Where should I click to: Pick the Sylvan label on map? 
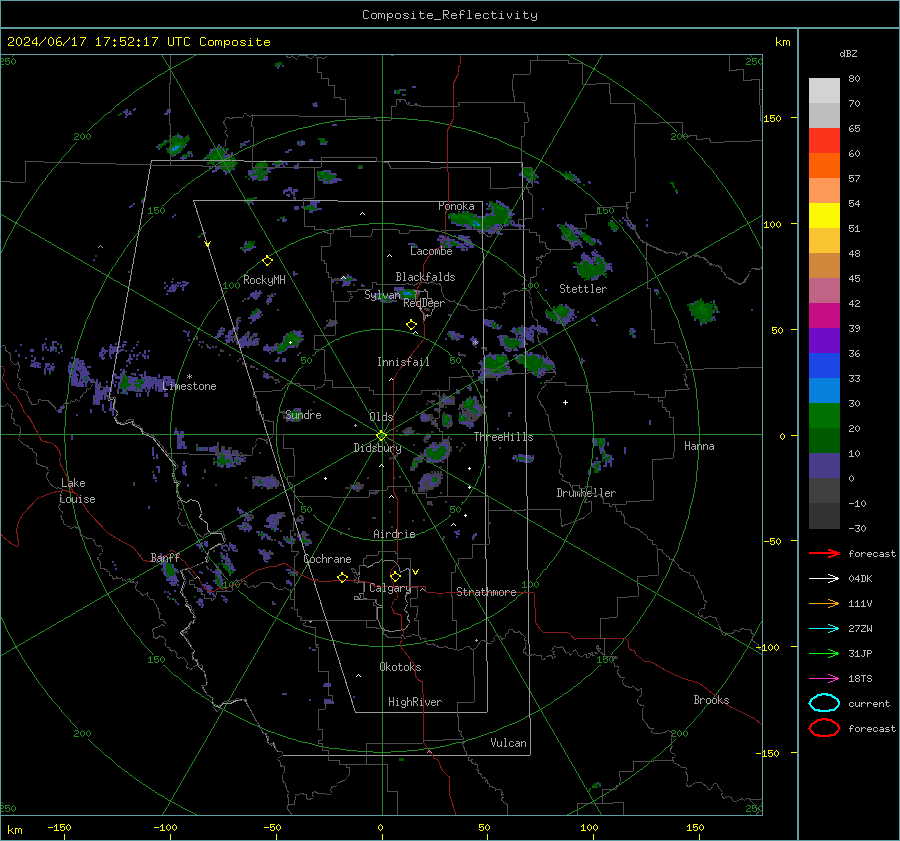[382, 296]
